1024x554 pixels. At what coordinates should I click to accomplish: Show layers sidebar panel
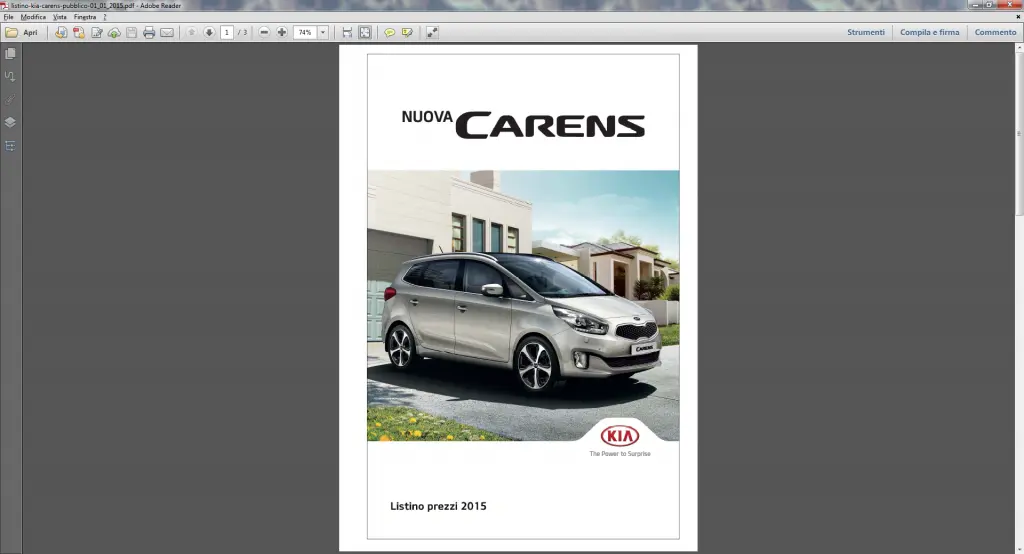(x=10, y=122)
